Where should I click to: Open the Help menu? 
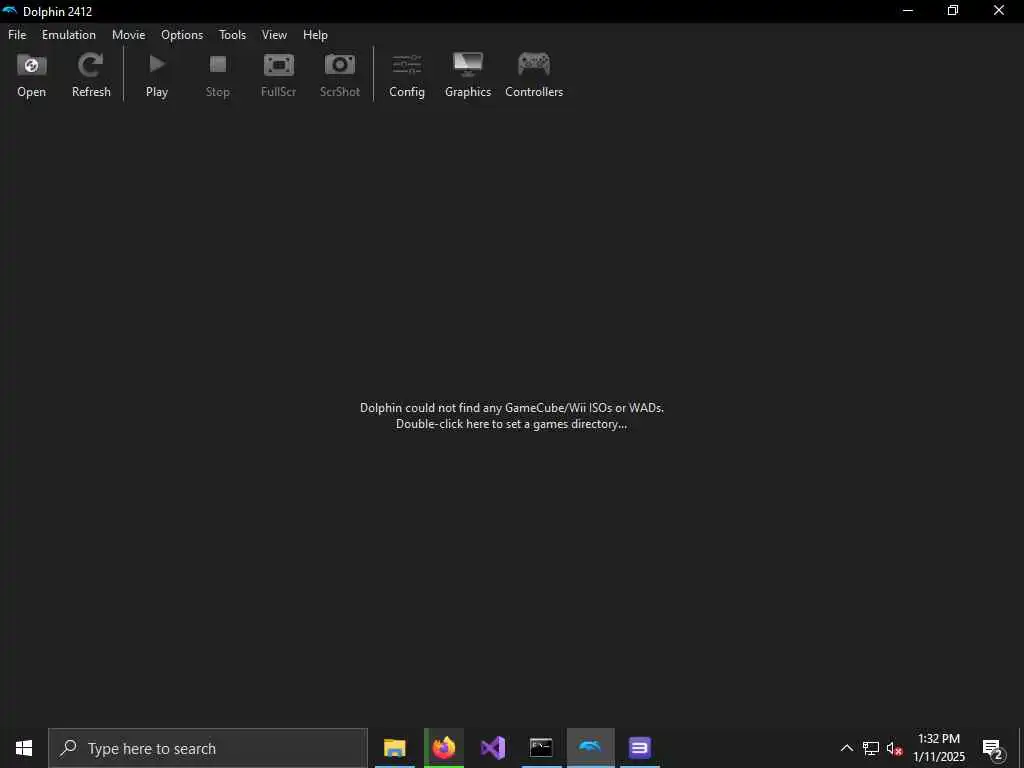(315, 35)
